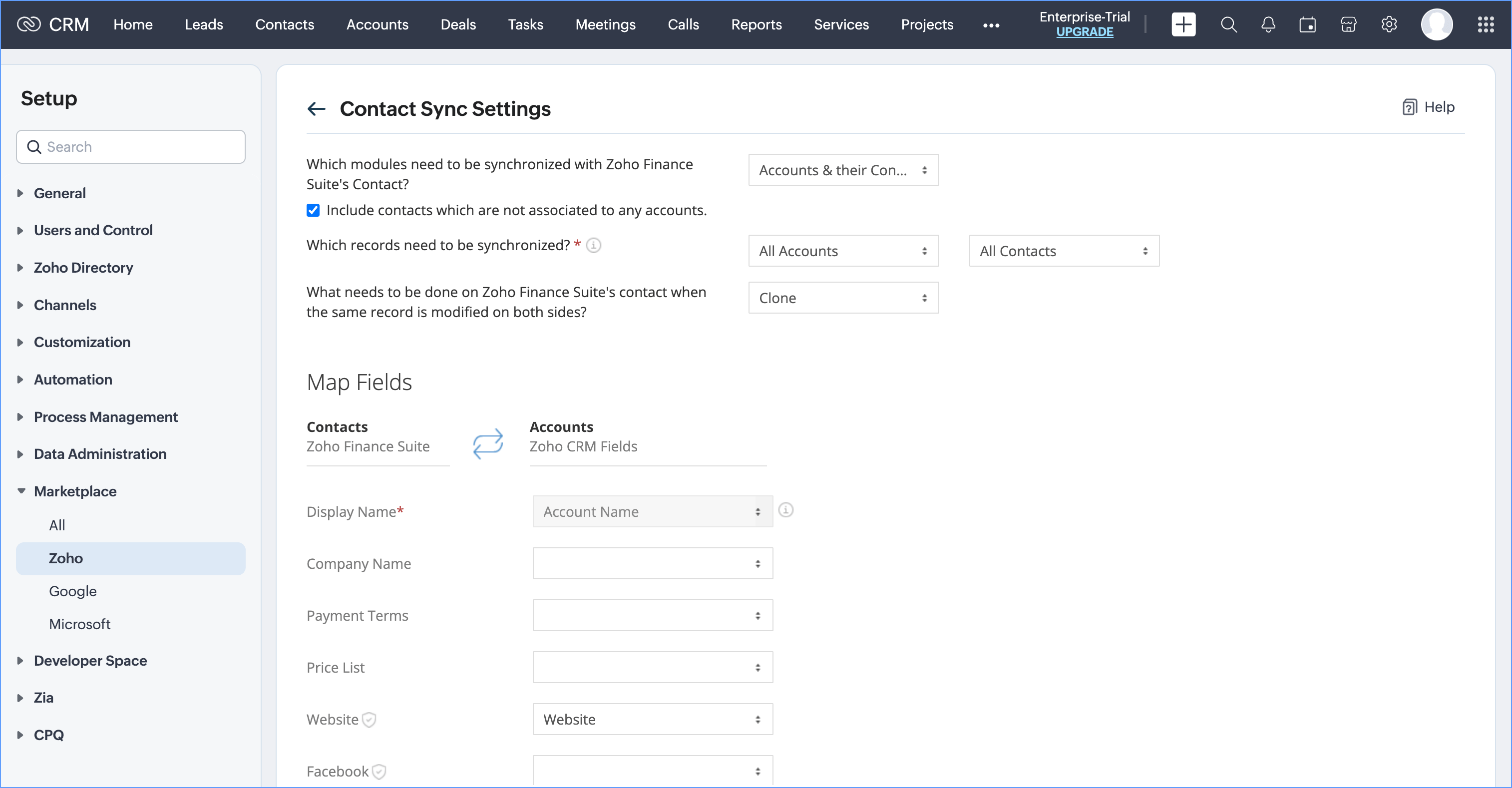Open the Deals tab
This screenshot has width=1512, height=788.
click(x=458, y=24)
